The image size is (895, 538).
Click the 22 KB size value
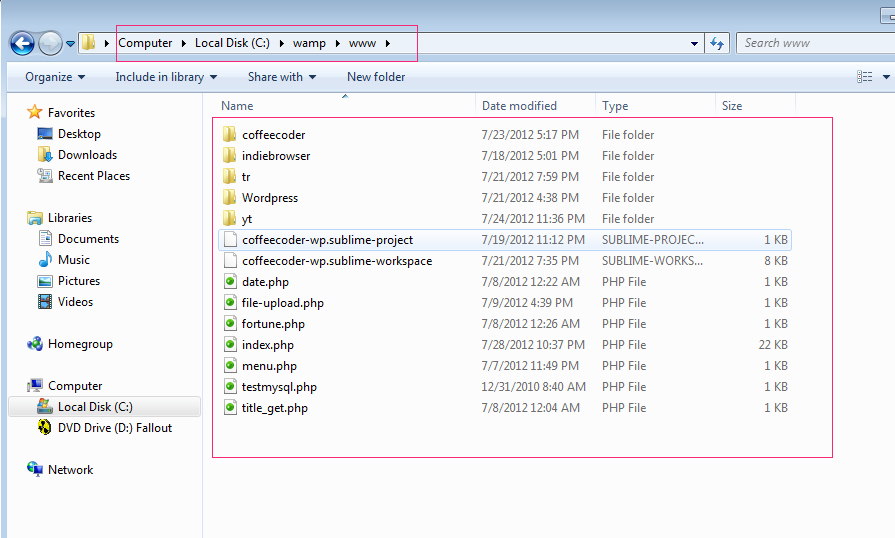pyautogui.click(x=773, y=345)
